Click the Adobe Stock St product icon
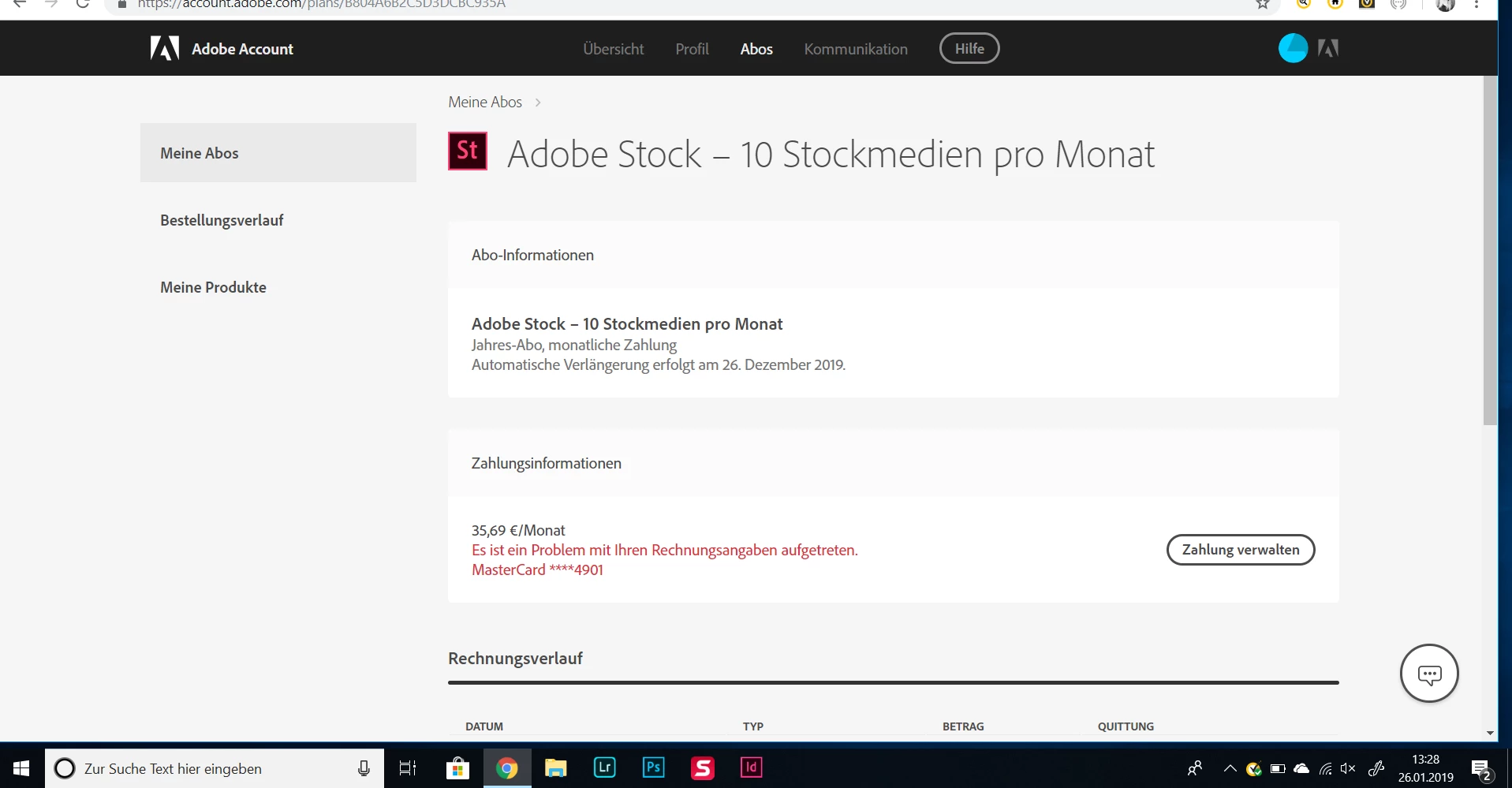Viewport: 1512px width, 788px height. [468, 151]
